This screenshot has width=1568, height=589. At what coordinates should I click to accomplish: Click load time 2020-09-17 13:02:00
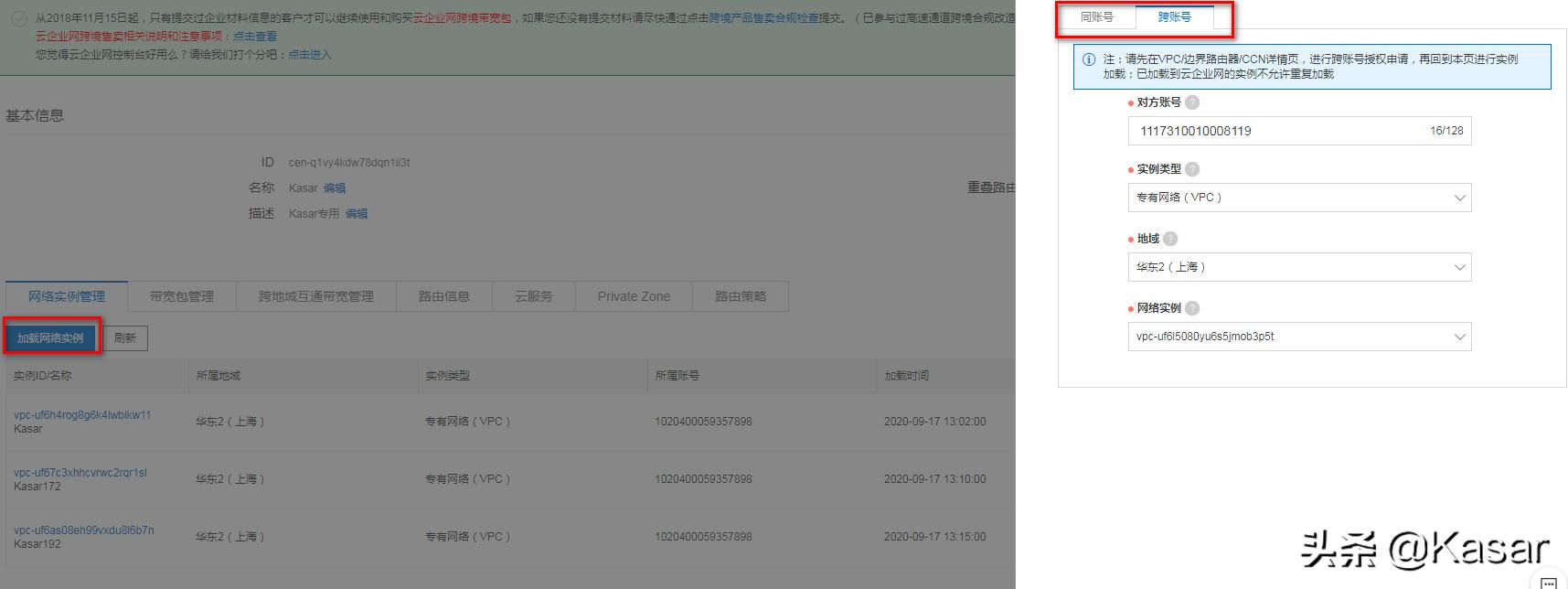click(935, 422)
